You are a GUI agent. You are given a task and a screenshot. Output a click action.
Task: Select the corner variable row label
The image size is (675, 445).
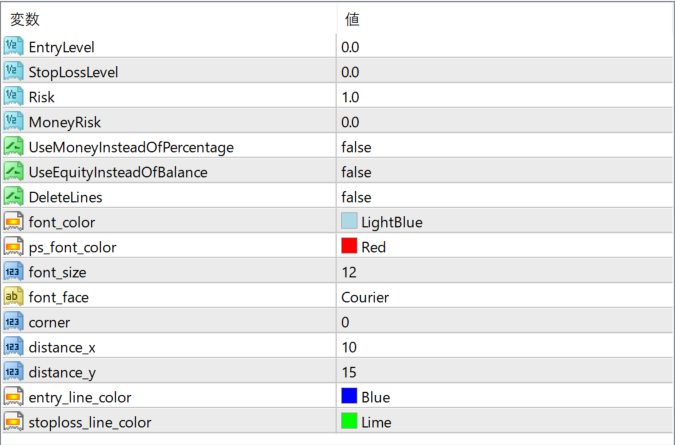click(x=49, y=322)
